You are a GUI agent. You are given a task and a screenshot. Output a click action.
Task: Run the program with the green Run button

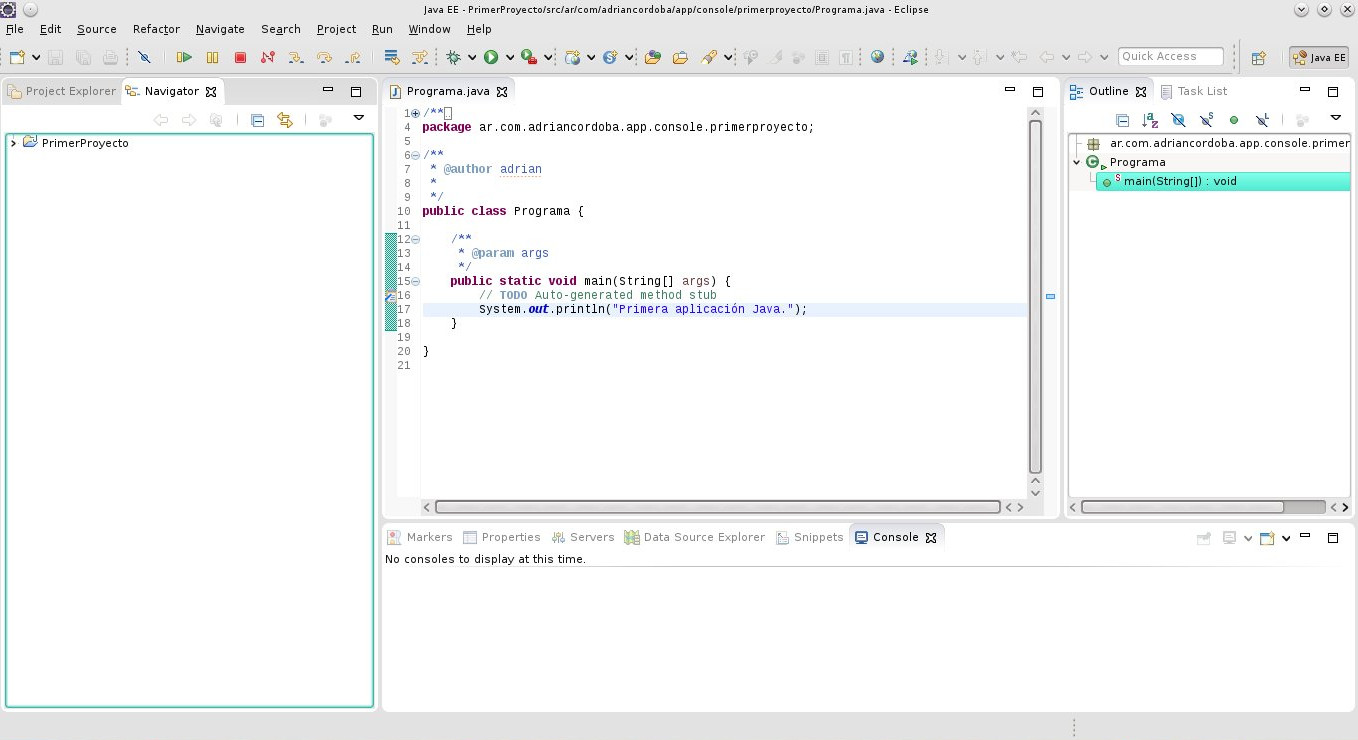pyautogui.click(x=490, y=57)
